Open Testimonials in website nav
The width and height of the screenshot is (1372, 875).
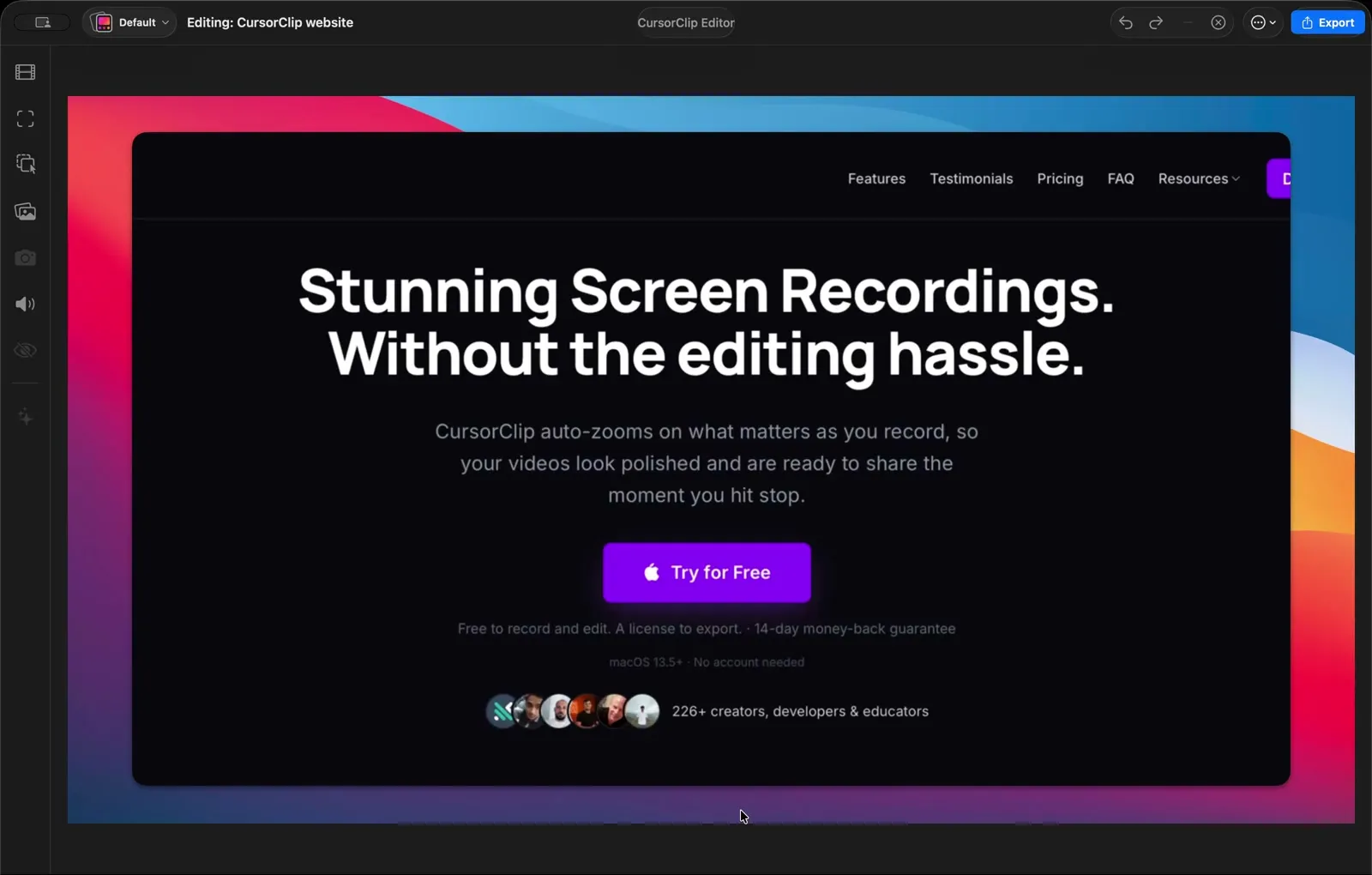tap(972, 178)
